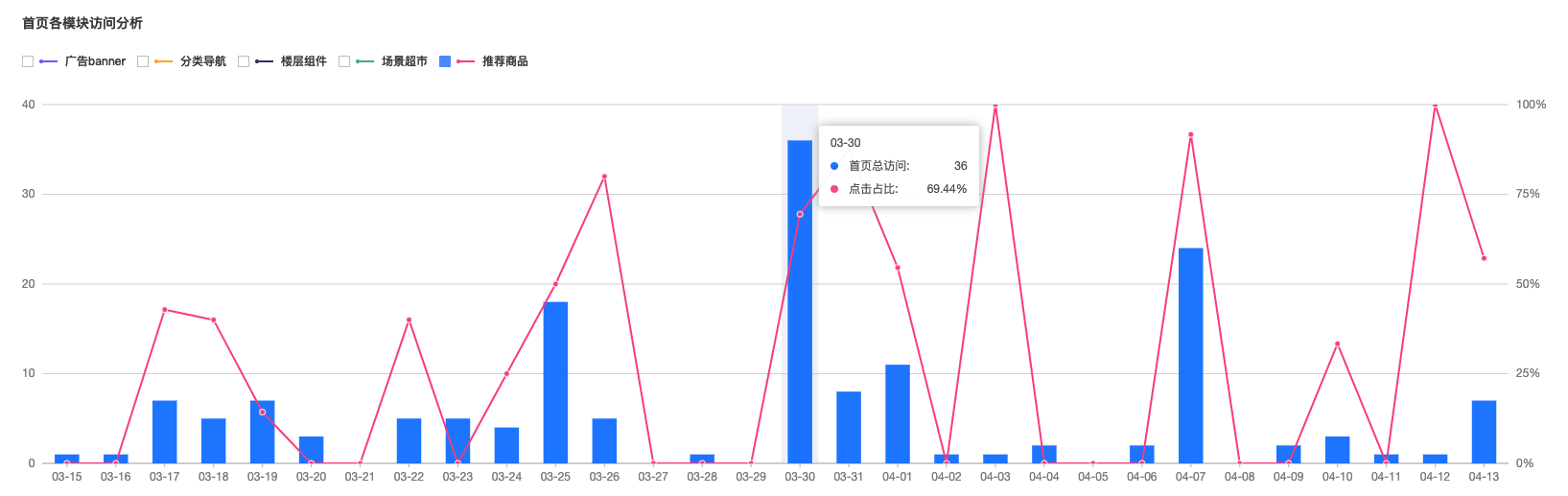
Task: Check the 场景超市 legend checkbox
Action: [344, 61]
